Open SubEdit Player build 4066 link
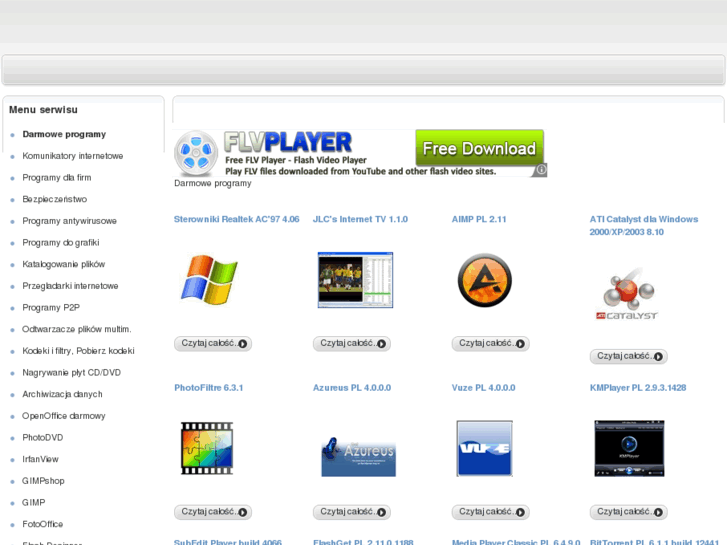 point(228,542)
